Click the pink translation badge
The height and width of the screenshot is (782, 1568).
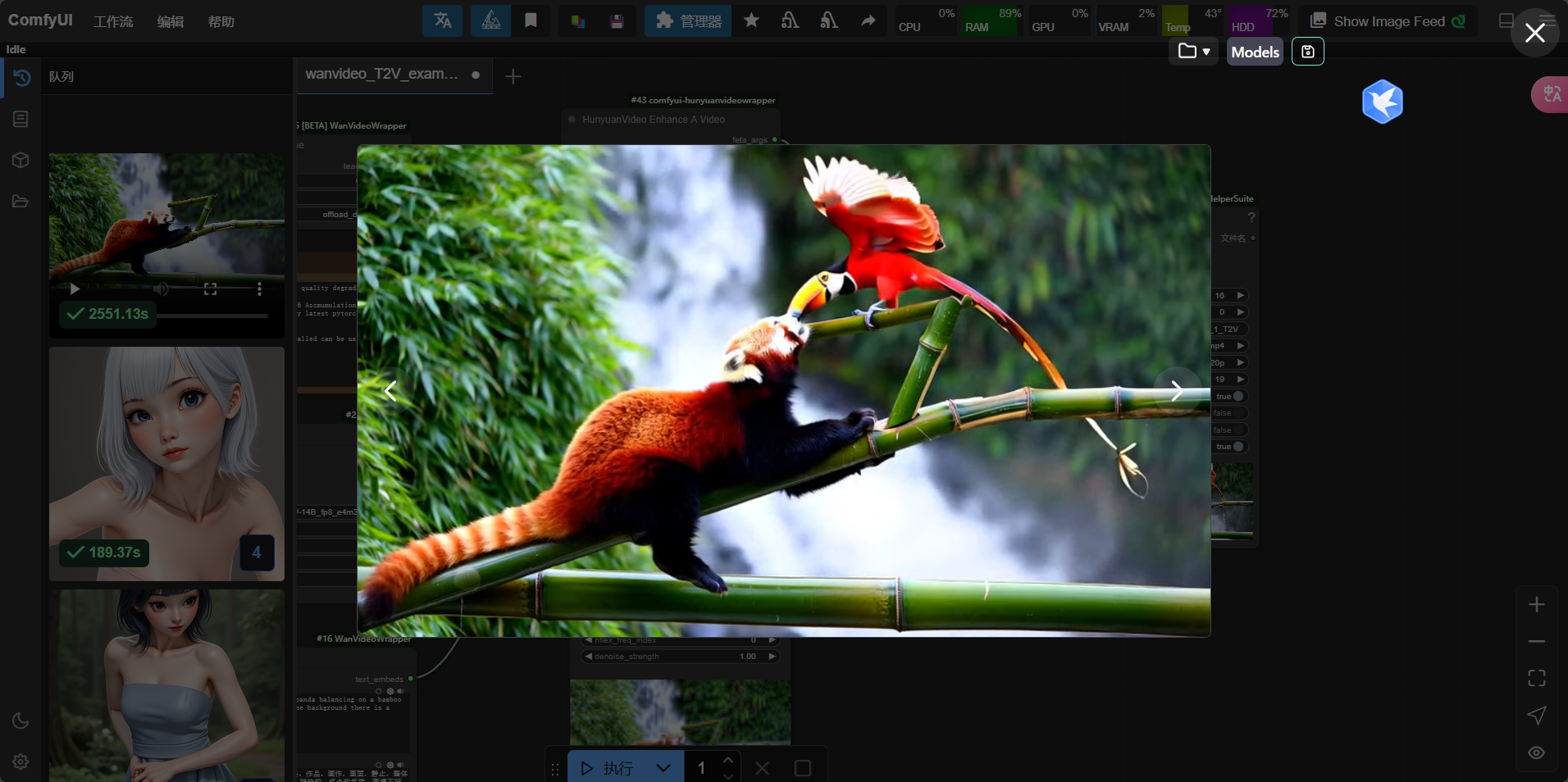pyautogui.click(x=1550, y=94)
